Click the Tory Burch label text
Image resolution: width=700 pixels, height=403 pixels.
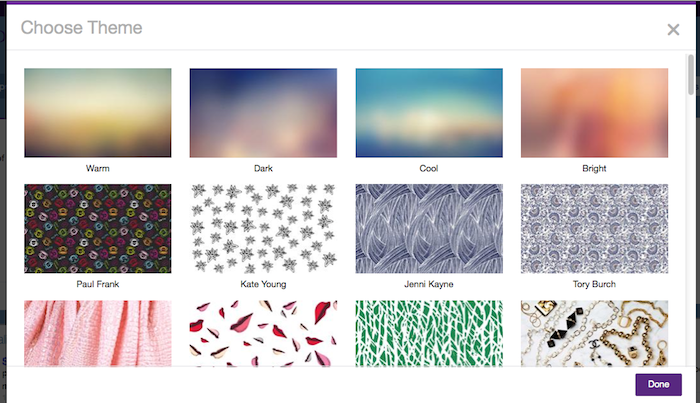coord(595,284)
